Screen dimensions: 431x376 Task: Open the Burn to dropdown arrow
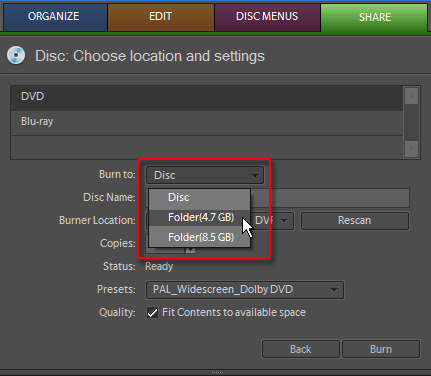coord(255,175)
